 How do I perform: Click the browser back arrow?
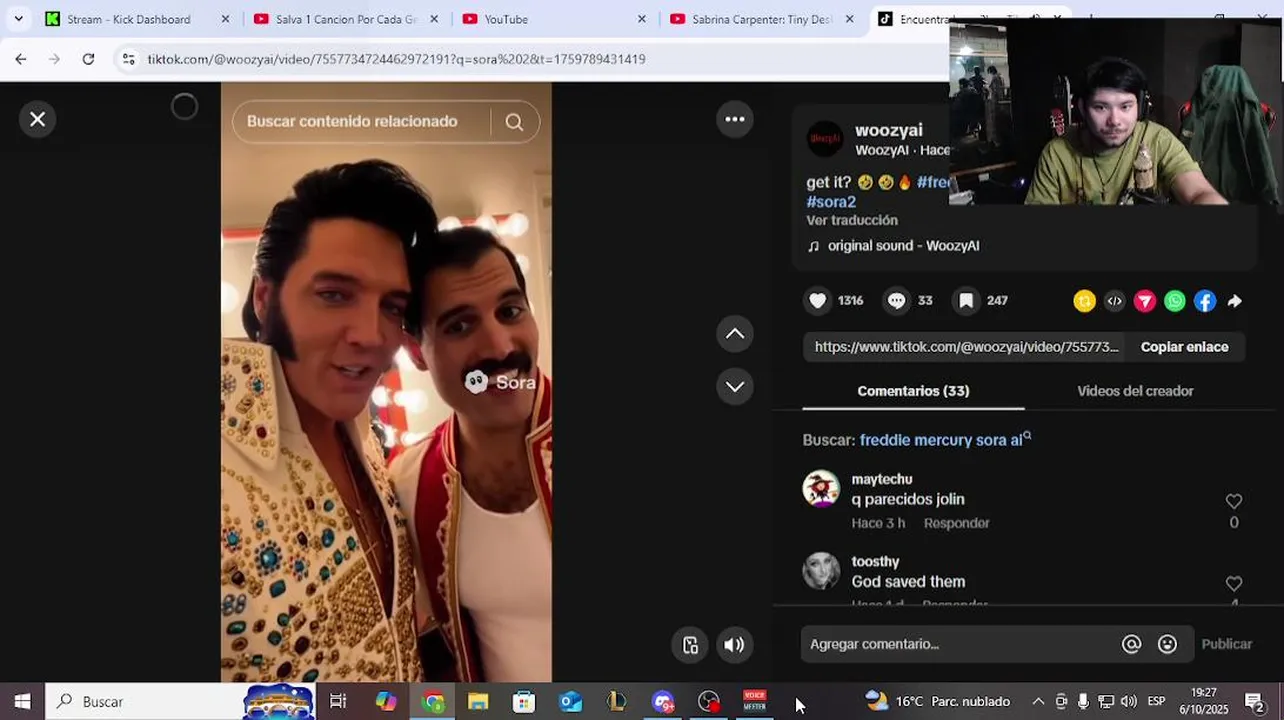(21, 59)
